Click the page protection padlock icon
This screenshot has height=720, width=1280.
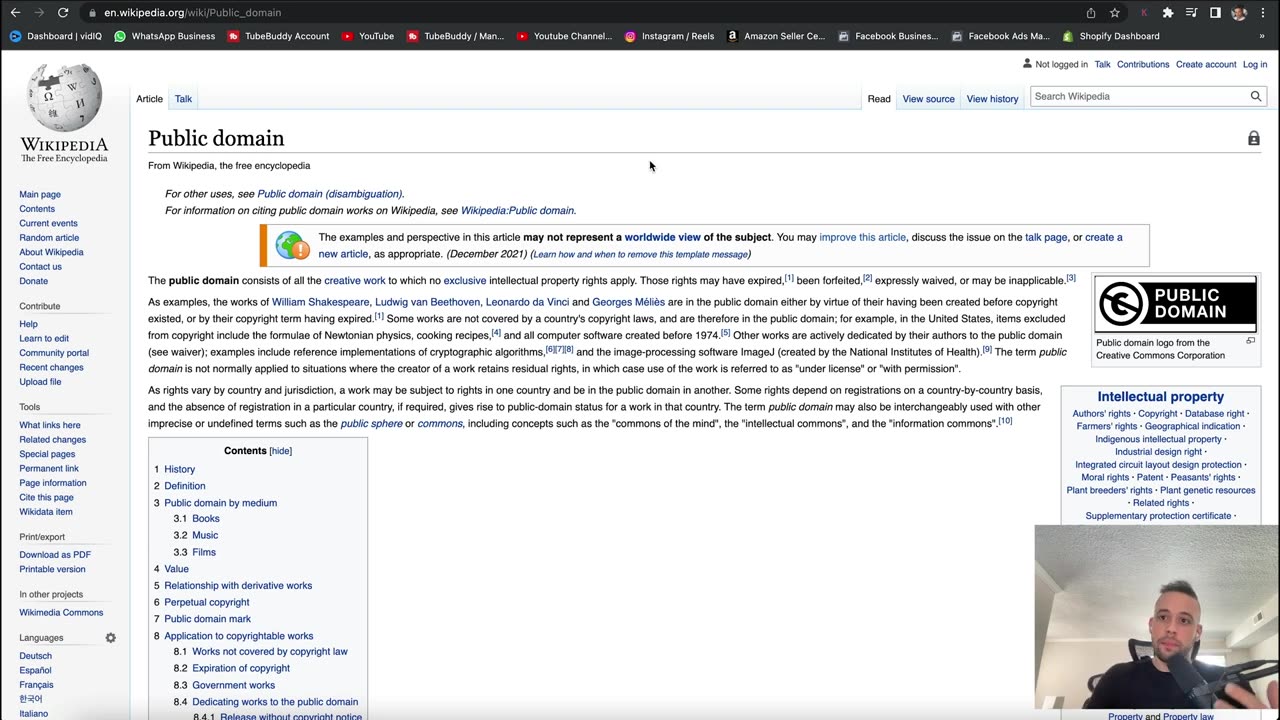coord(1254,139)
